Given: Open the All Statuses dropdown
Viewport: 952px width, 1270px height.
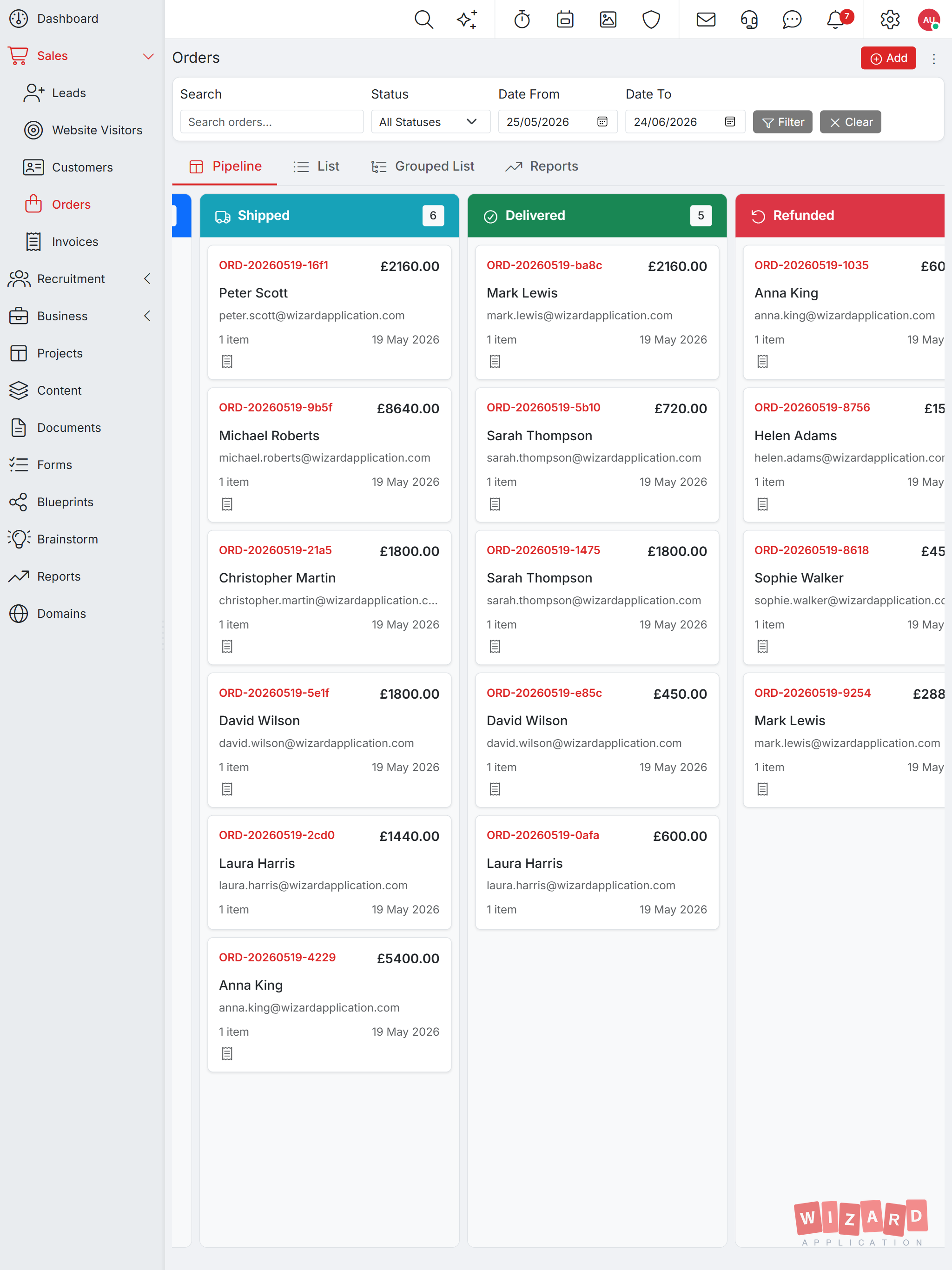Looking at the screenshot, I should (430, 122).
